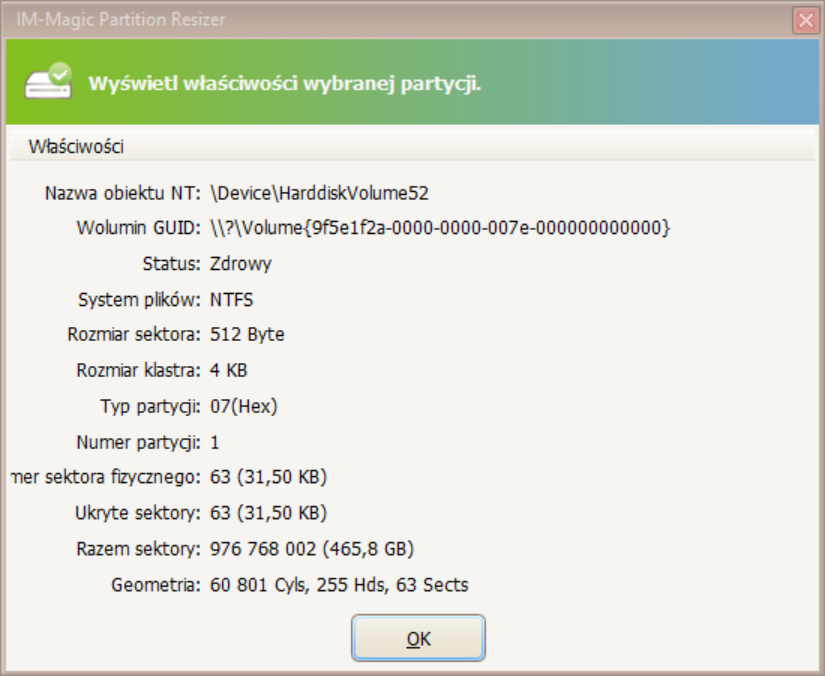Click the Numer partycji value 1

click(x=214, y=442)
